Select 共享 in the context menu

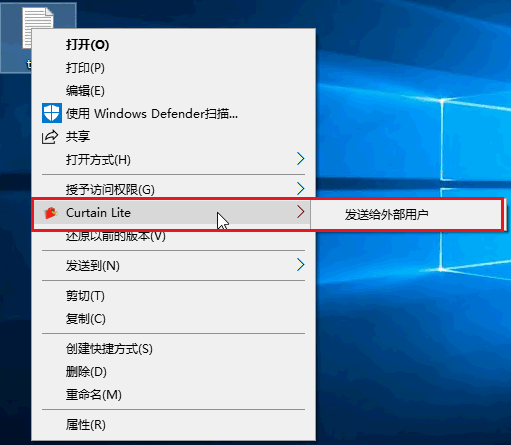(173, 137)
